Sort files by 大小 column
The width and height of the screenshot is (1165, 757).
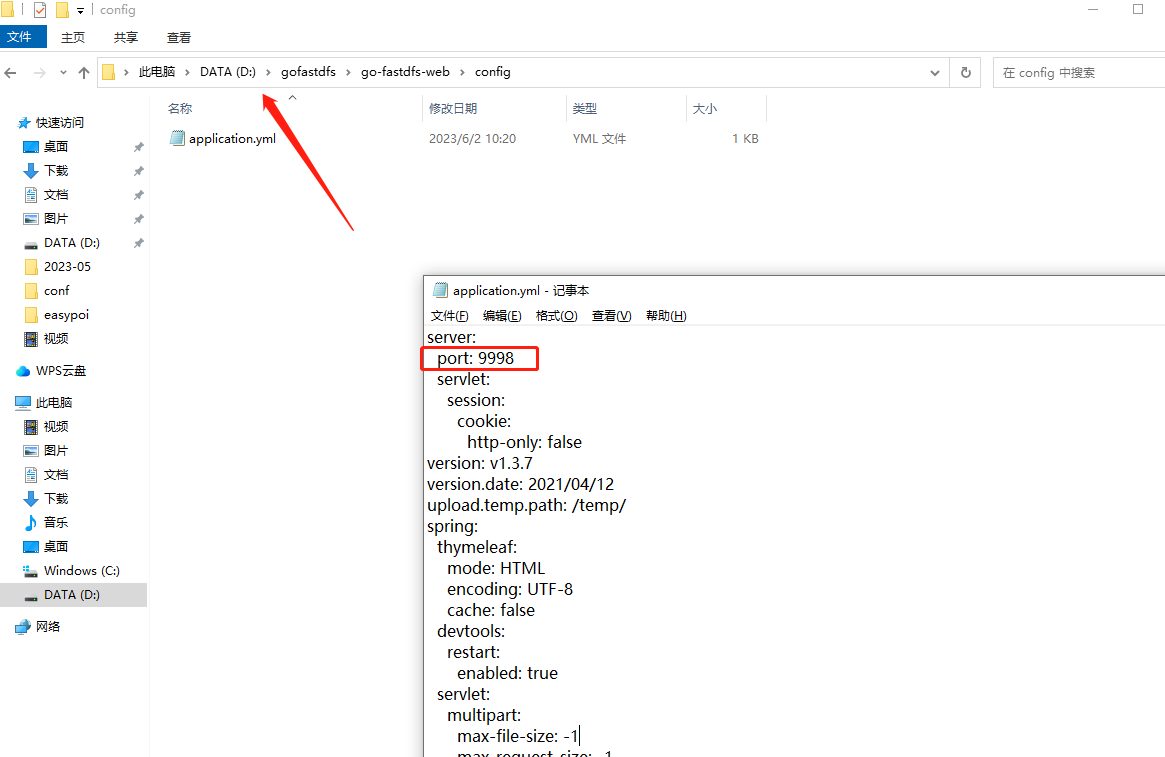point(704,108)
